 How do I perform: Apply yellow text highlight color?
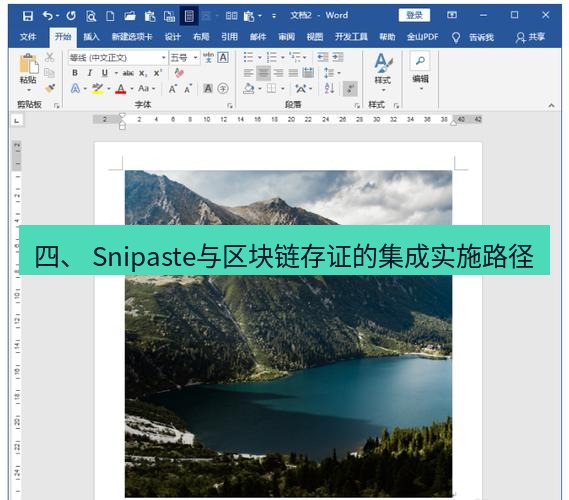pyautogui.click(x=98, y=89)
